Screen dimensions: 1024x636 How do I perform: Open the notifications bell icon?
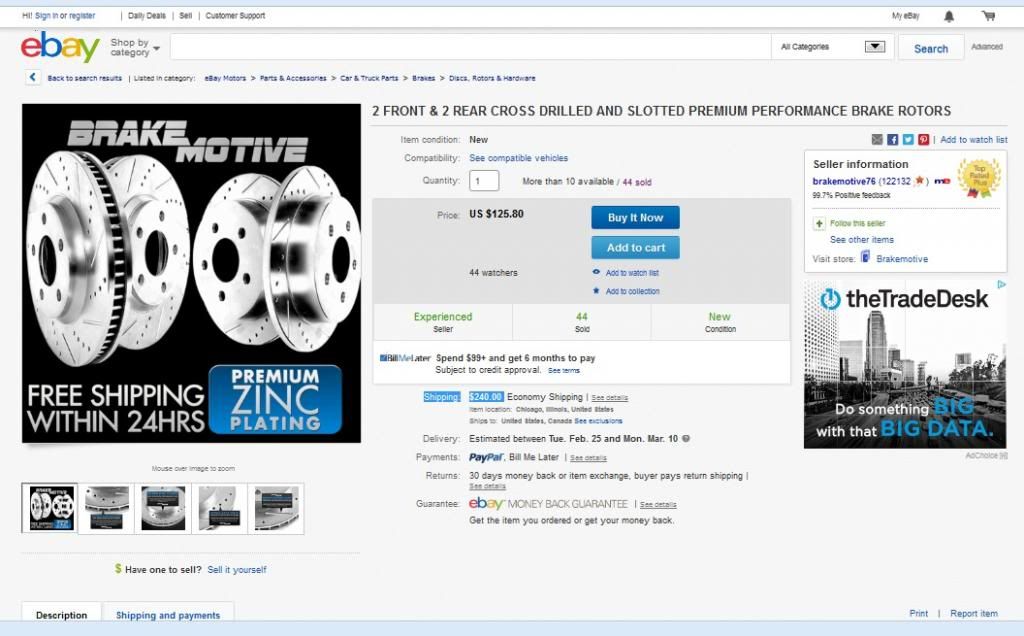click(x=949, y=16)
